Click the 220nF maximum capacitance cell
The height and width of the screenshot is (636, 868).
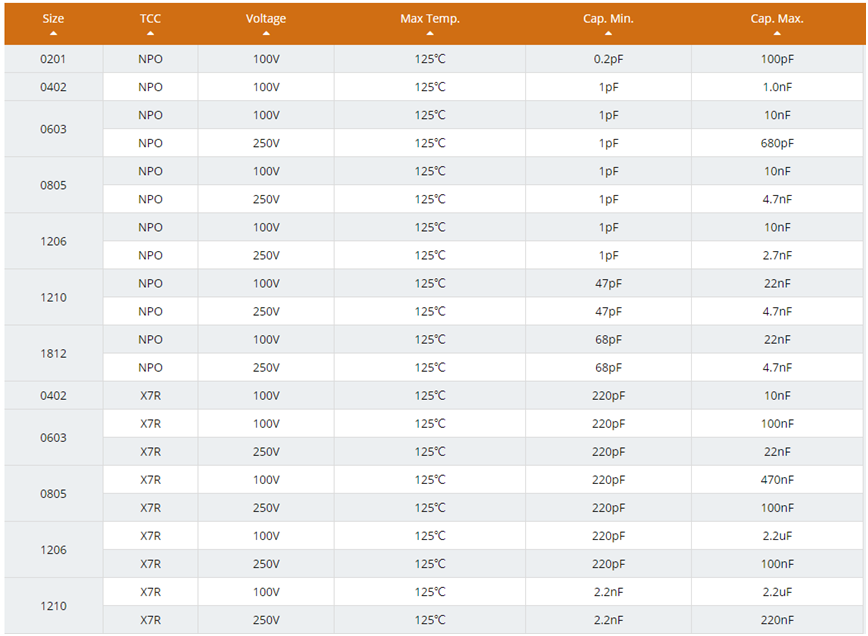(777, 619)
